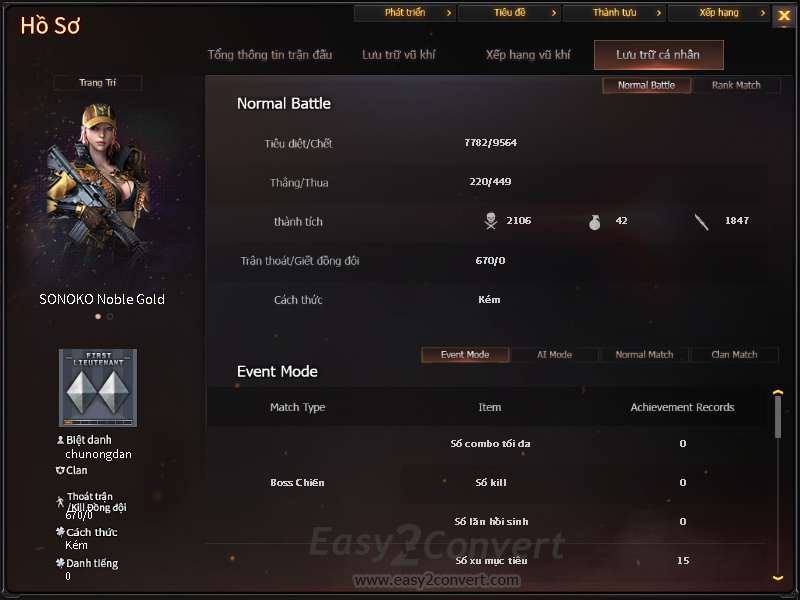
Task: Show the AI Mode records
Action: tap(555, 355)
